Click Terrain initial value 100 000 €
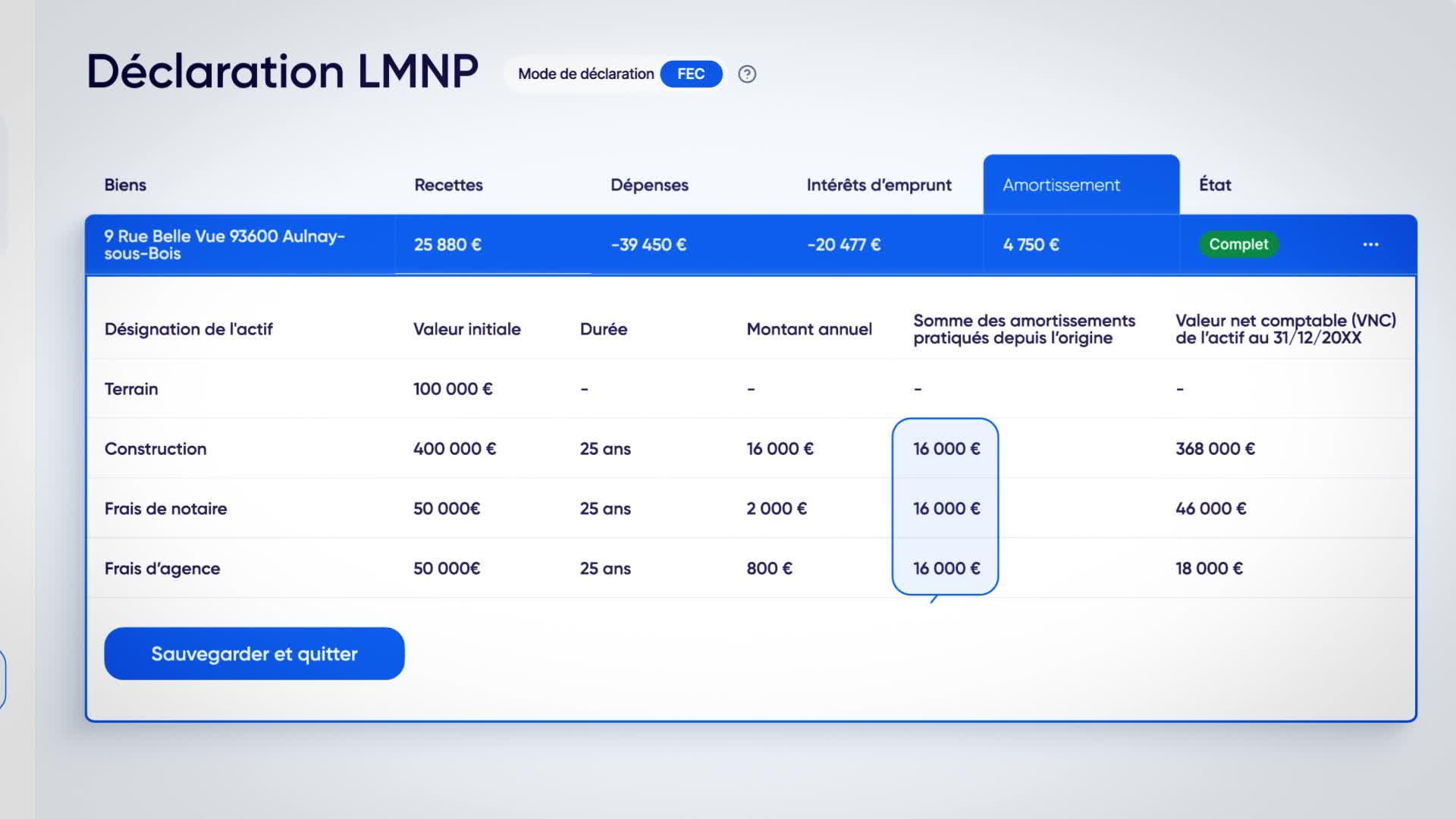Screen dimensions: 1456x819 (x=453, y=389)
